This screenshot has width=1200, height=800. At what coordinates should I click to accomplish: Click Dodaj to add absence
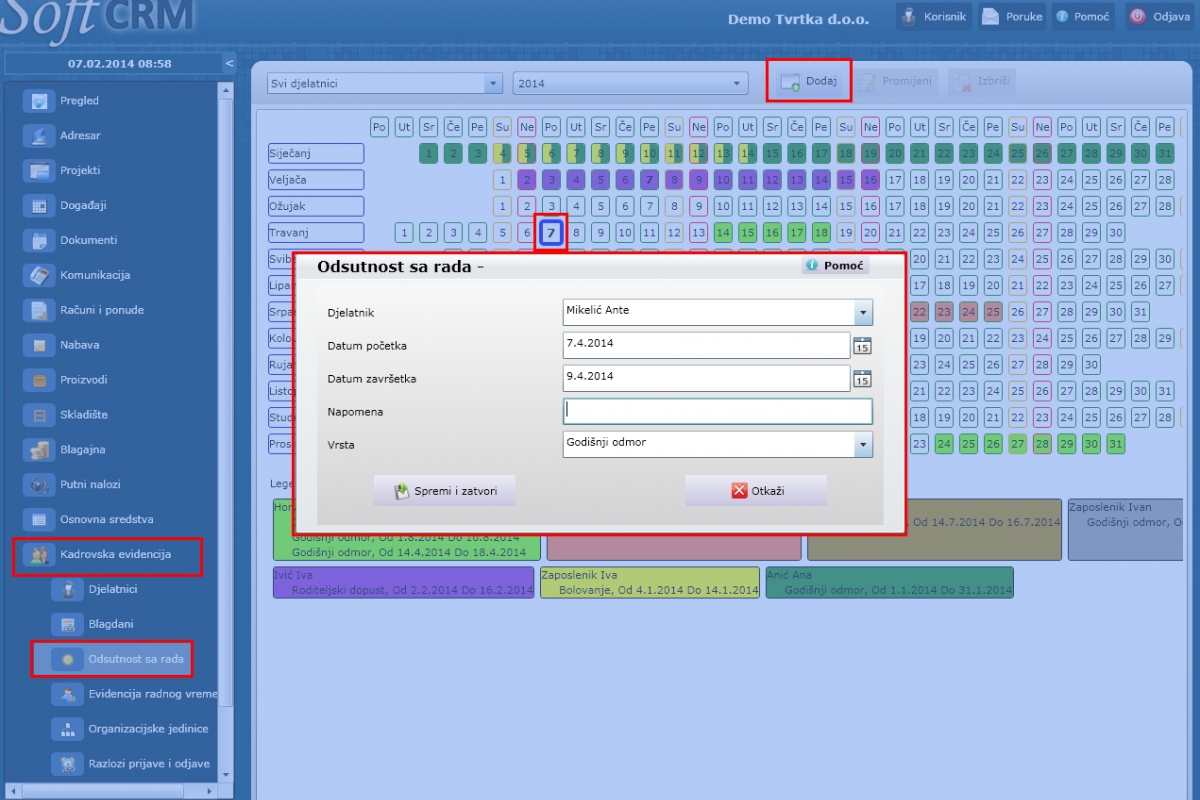809,81
